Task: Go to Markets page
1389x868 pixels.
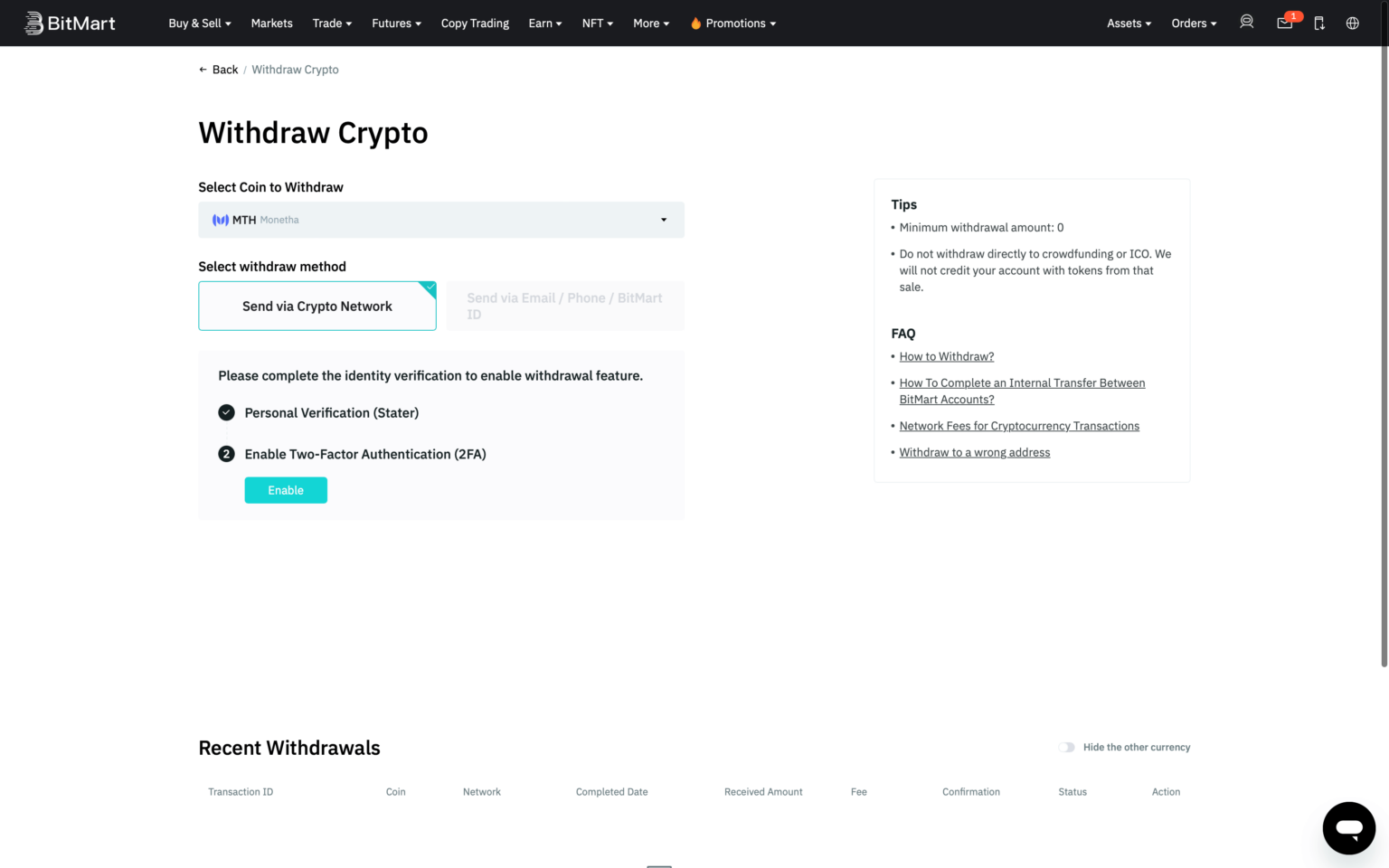Action: pos(271,24)
